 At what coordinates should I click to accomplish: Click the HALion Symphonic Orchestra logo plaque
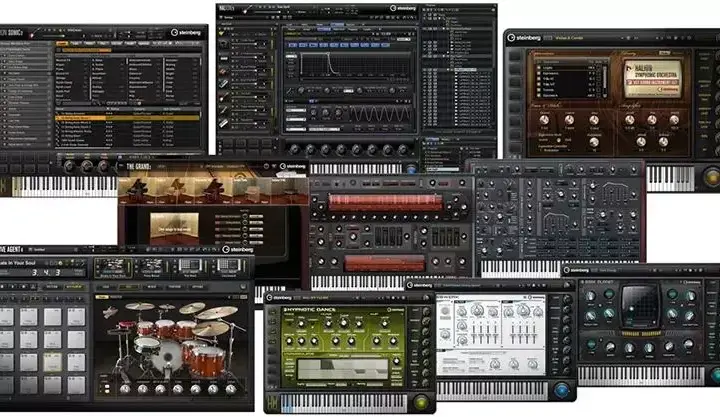(651, 79)
